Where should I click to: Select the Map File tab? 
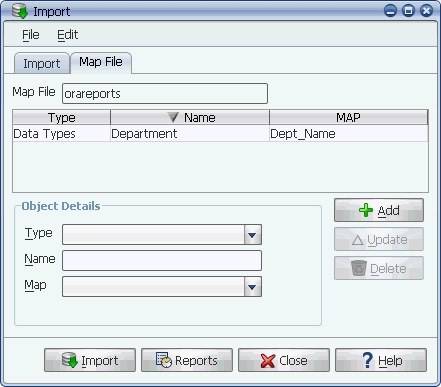pyautogui.click(x=101, y=62)
